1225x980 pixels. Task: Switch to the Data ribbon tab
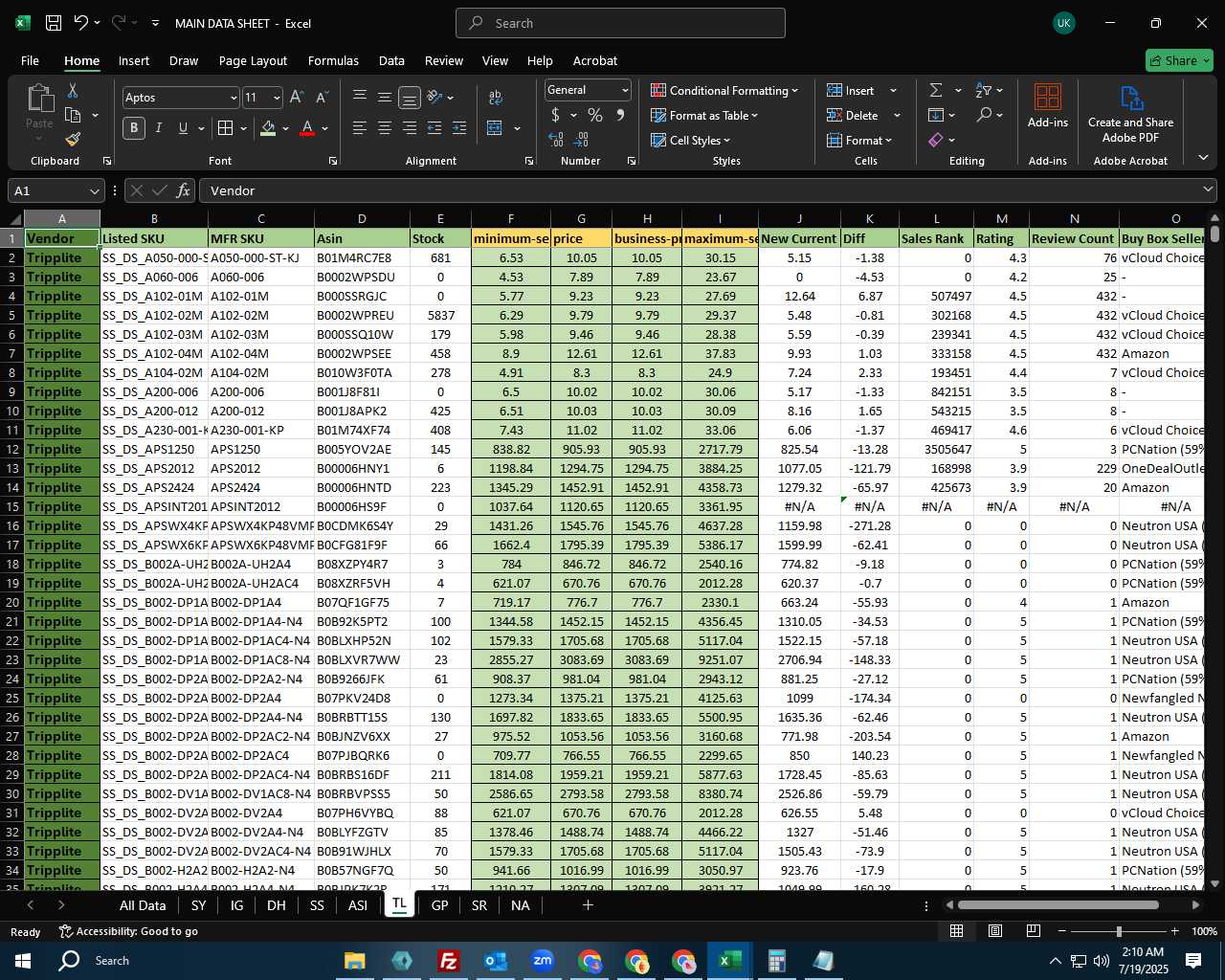391,60
